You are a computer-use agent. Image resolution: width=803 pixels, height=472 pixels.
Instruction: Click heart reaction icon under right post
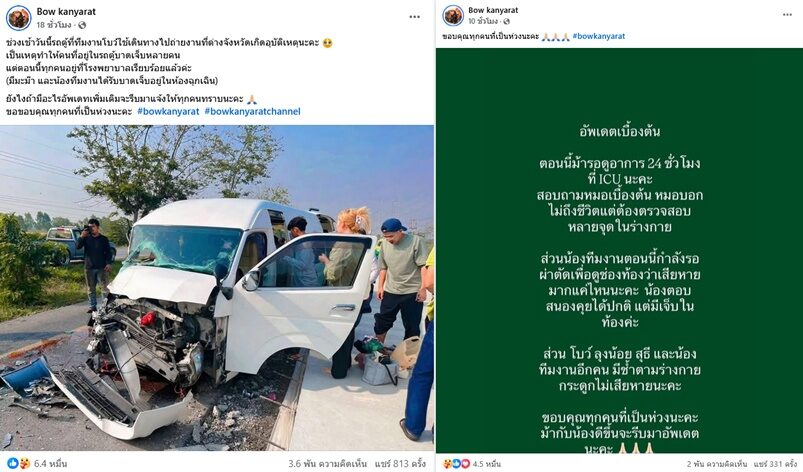465,463
